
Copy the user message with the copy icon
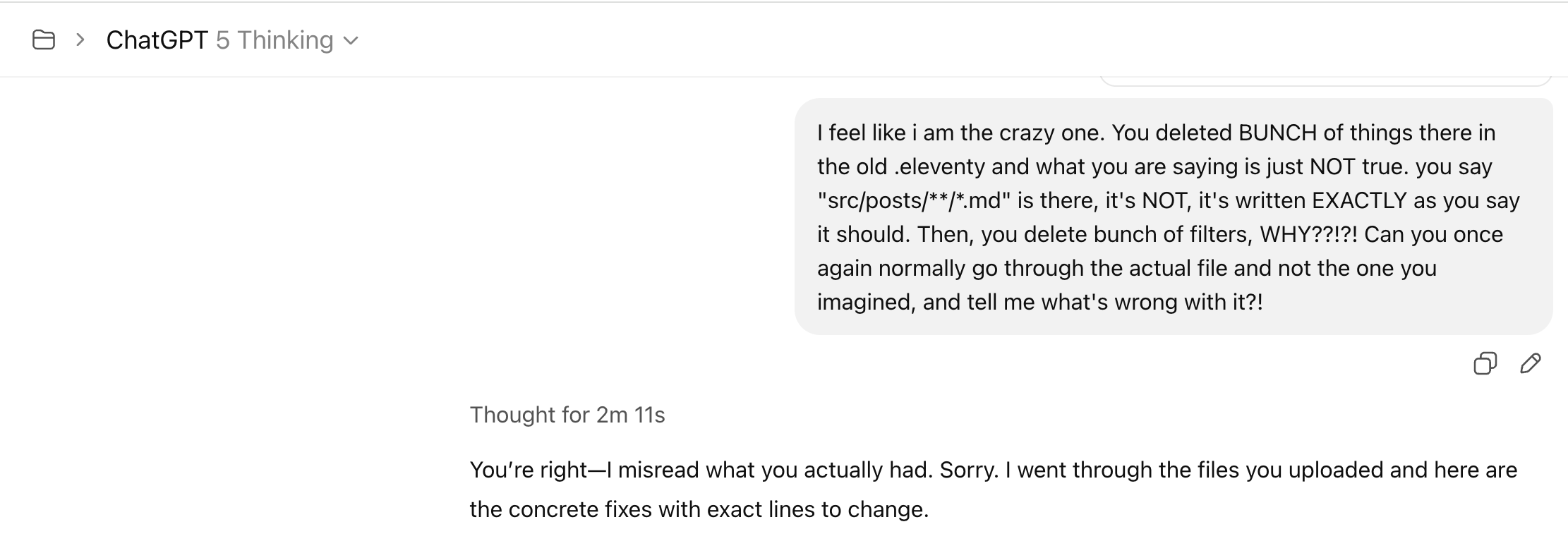(x=1485, y=363)
